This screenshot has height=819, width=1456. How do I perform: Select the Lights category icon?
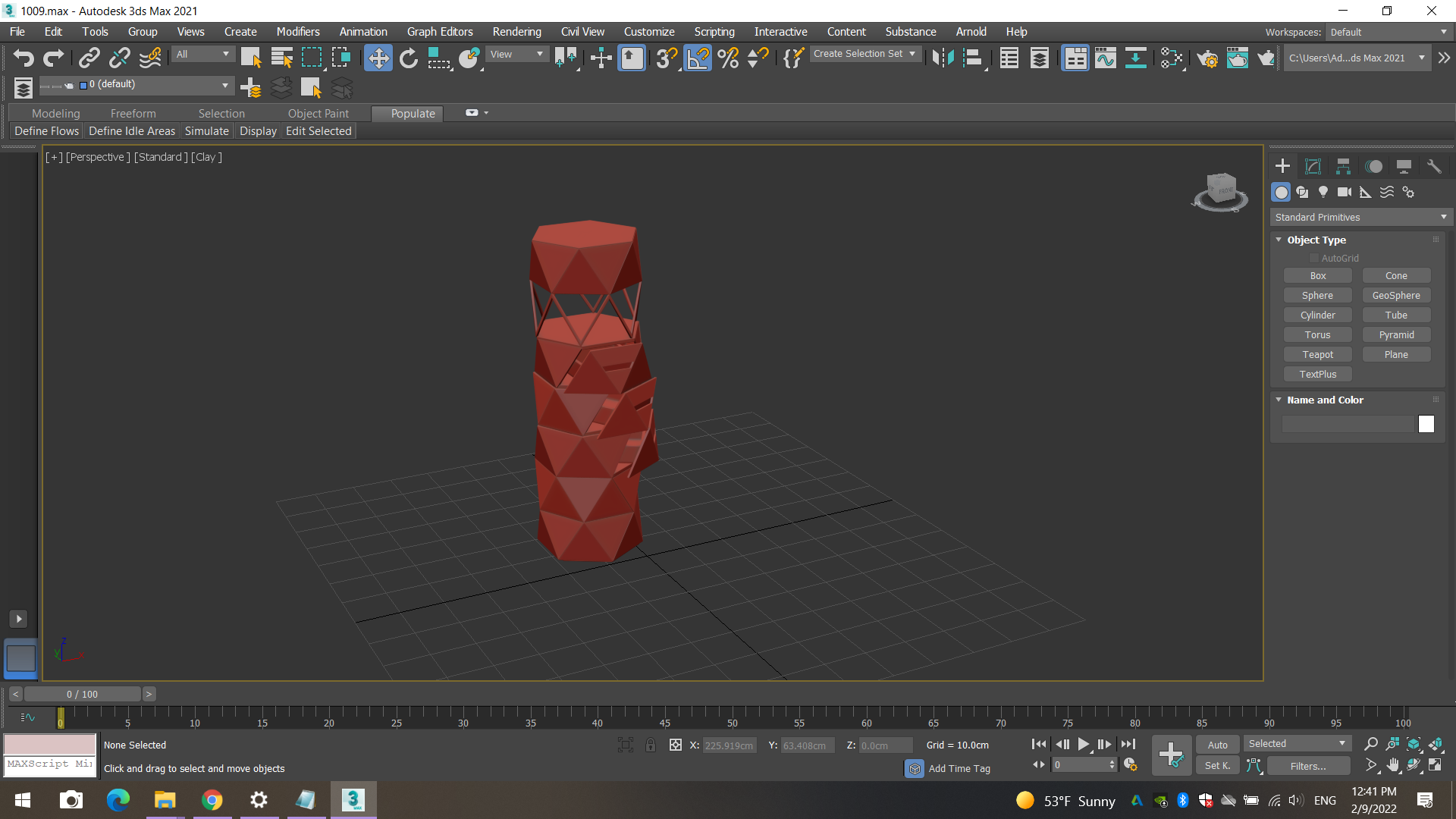(x=1323, y=193)
